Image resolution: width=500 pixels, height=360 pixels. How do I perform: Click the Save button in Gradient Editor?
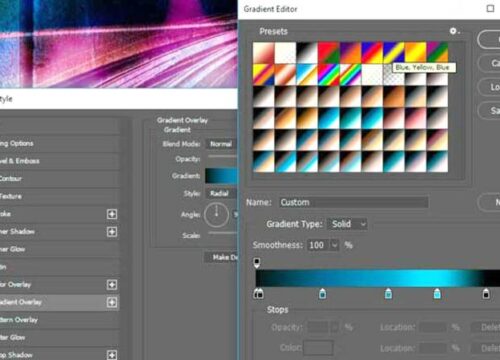coord(489,111)
